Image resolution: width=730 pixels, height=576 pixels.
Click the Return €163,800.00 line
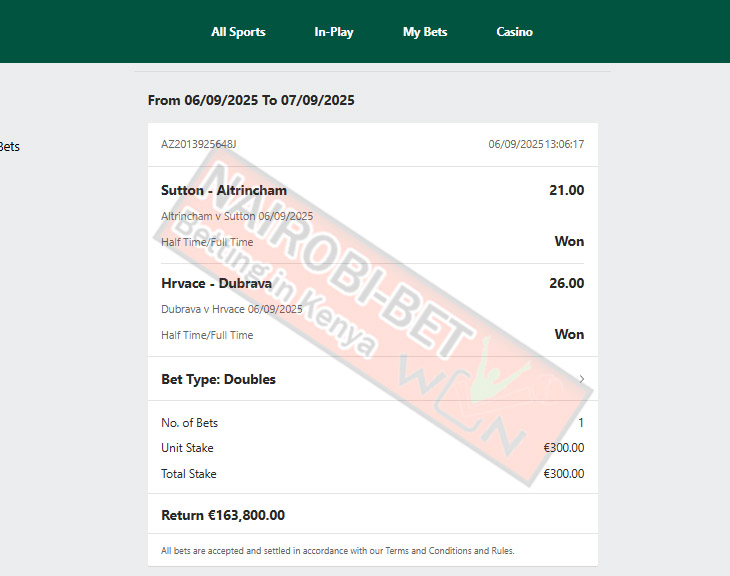pyautogui.click(x=223, y=515)
